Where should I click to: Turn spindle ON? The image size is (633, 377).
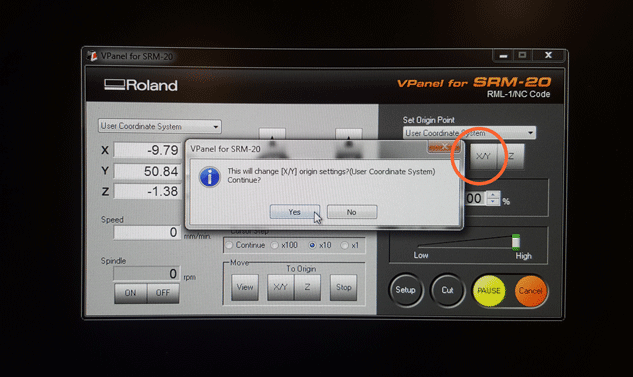(130, 293)
